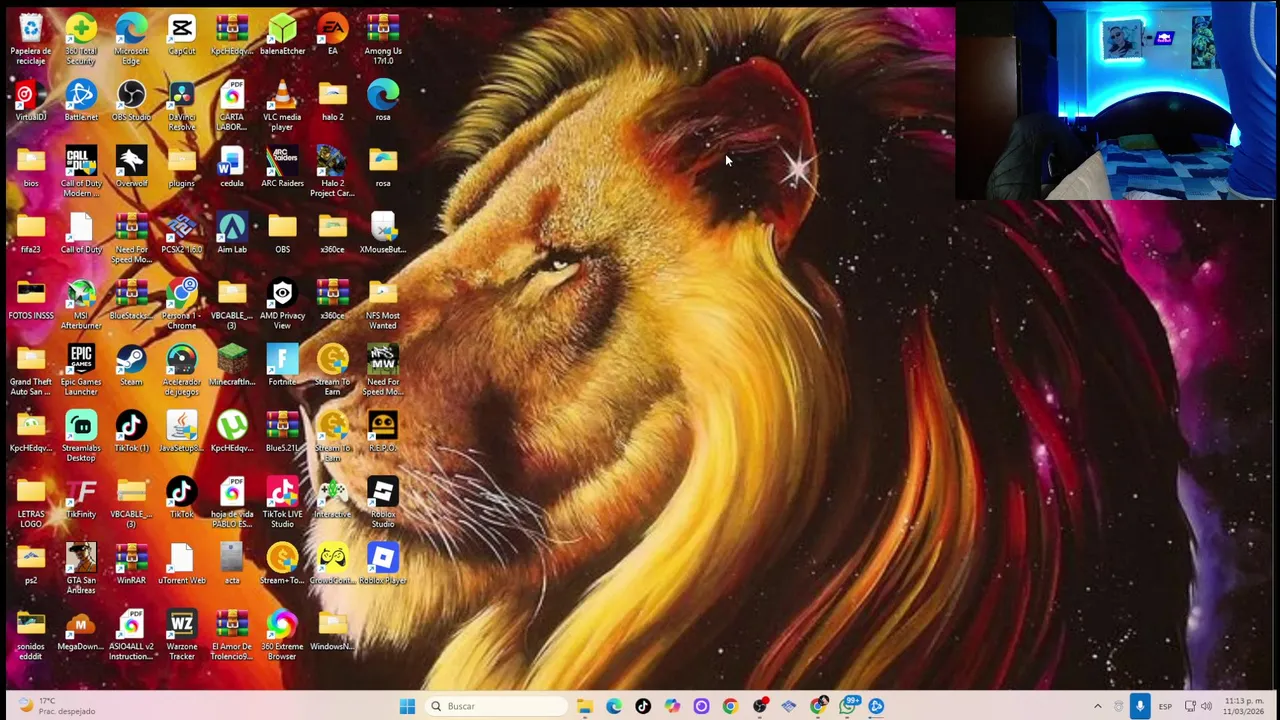
Task: Select the cedula Word document
Action: 231,167
